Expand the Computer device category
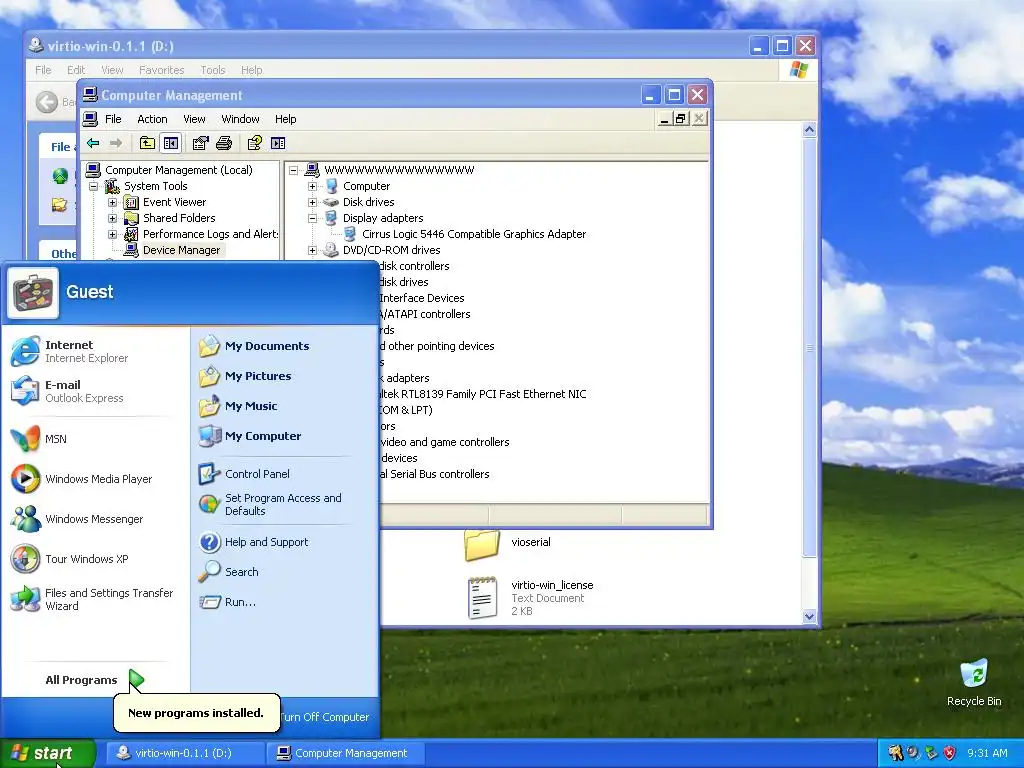 tap(313, 186)
